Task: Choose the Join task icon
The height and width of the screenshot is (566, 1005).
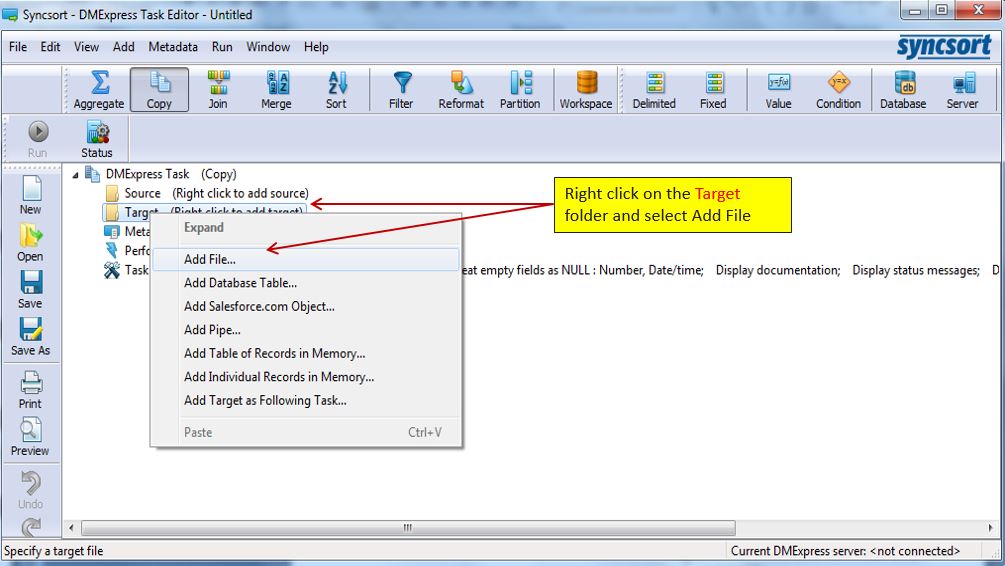Action: tap(218, 90)
